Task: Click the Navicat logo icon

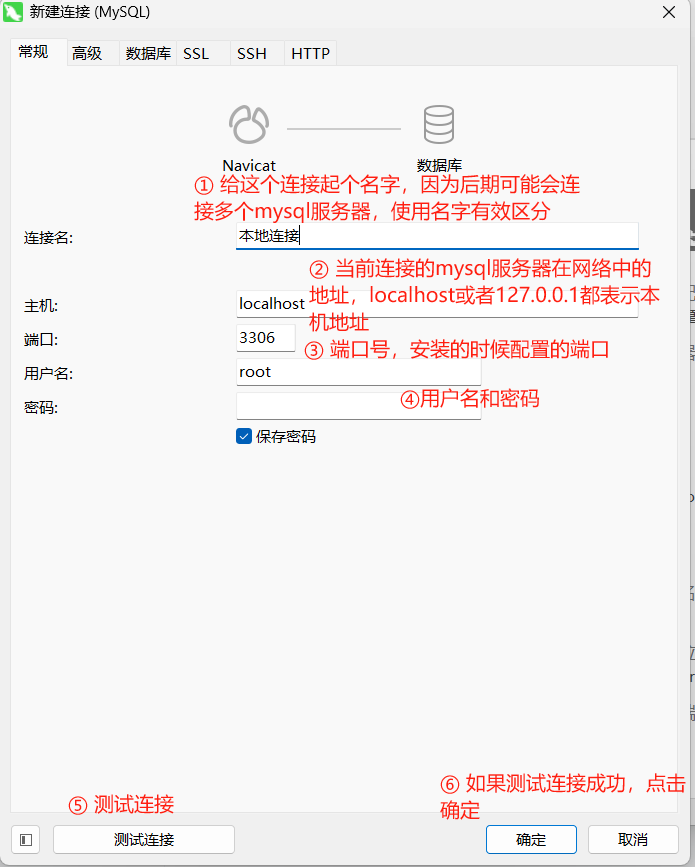Action: [x=249, y=124]
